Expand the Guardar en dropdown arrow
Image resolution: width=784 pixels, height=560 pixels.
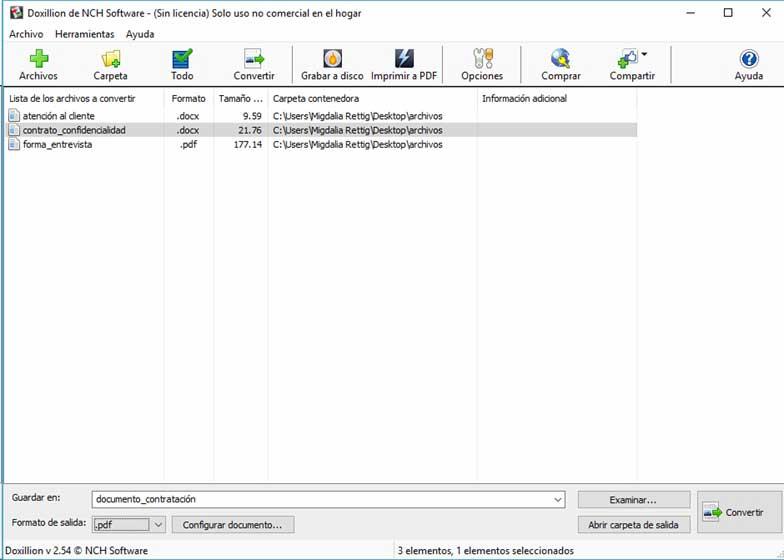point(558,500)
